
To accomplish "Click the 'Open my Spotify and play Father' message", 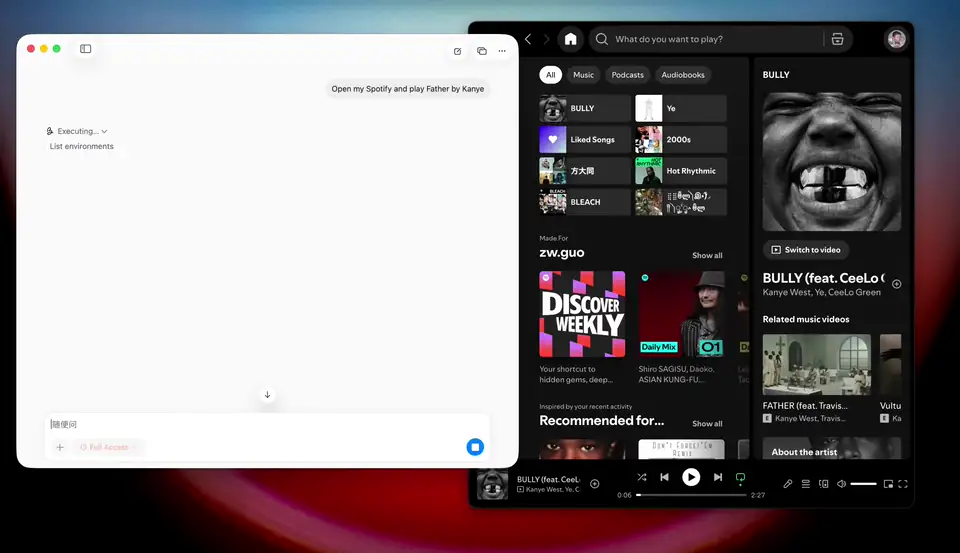I will click(x=408, y=89).
